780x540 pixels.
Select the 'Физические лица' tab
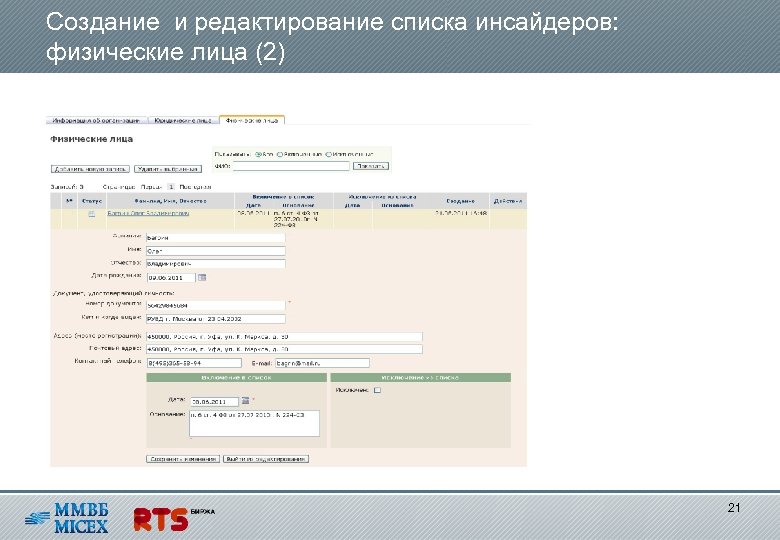pyautogui.click(x=252, y=120)
